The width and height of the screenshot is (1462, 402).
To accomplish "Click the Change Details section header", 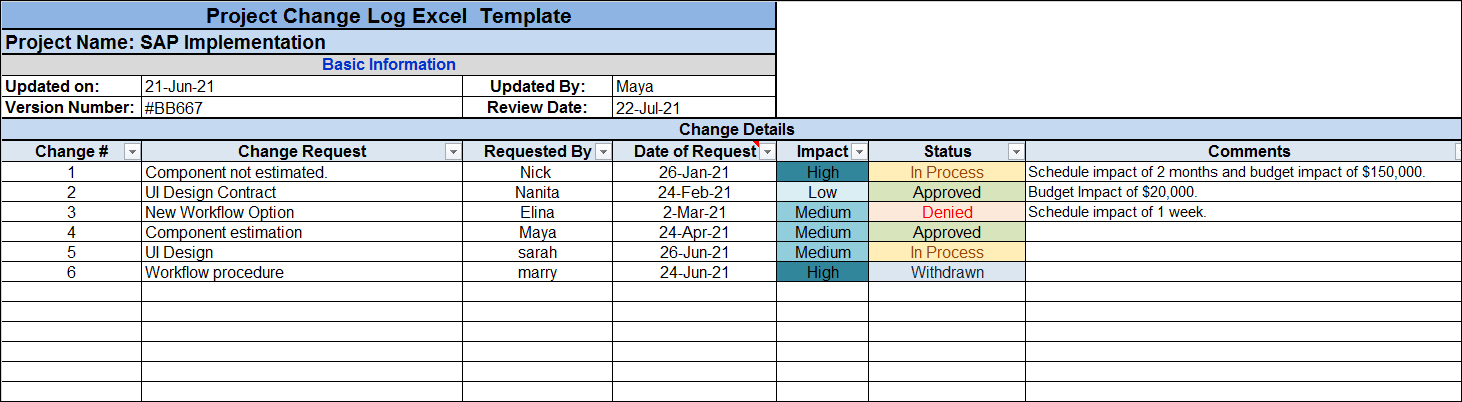I will pyautogui.click(x=736, y=130).
